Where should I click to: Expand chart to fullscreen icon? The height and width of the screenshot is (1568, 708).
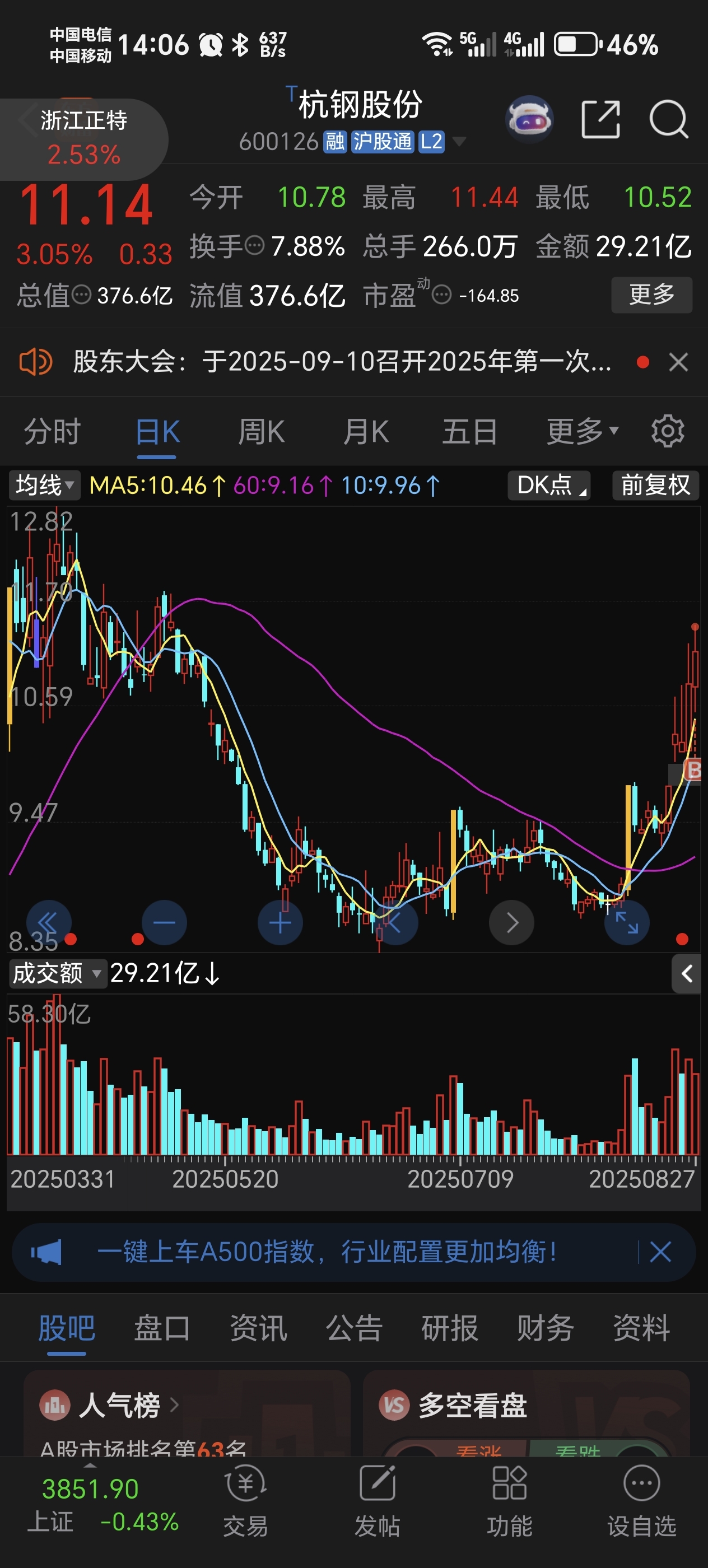[626, 923]
